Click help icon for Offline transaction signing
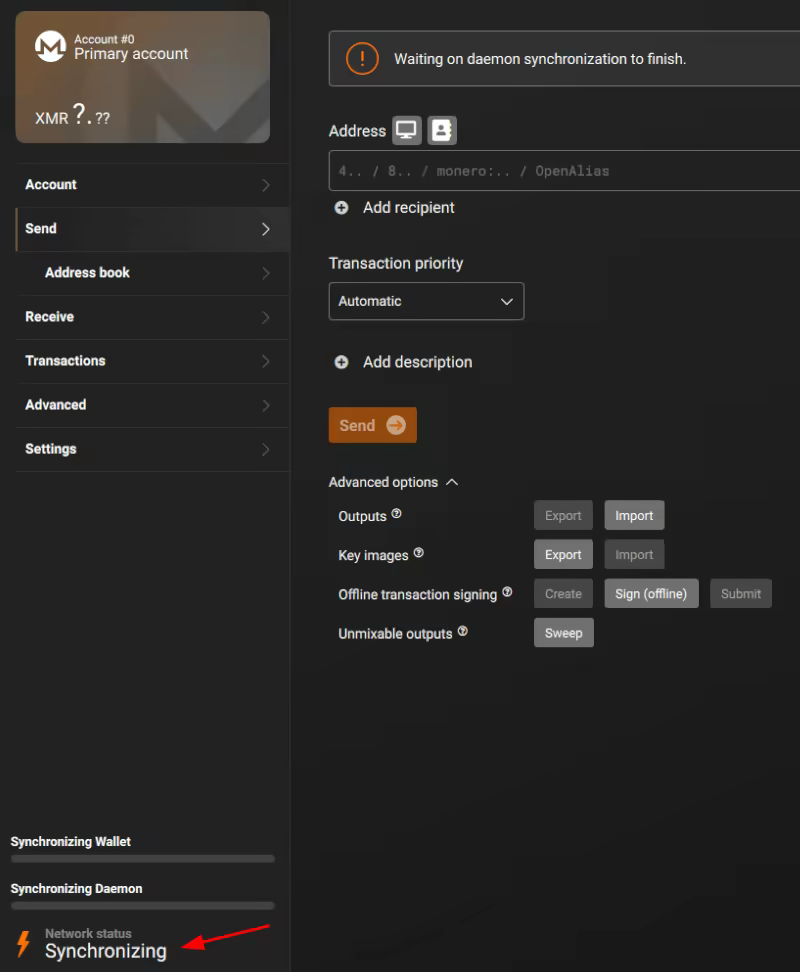Screen dimensions: 800x972 click(x=507, y=592)
